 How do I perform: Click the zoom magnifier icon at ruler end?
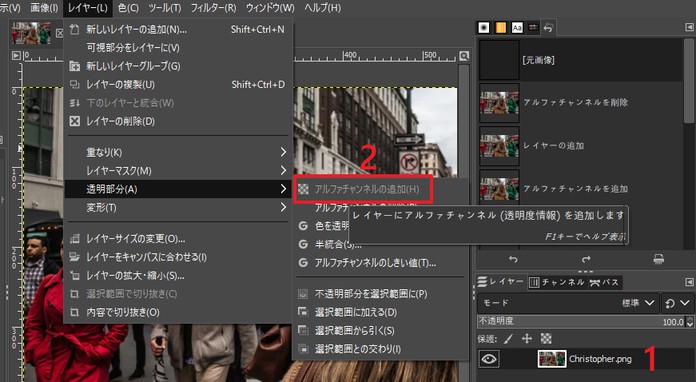click(x=464, y=56)
